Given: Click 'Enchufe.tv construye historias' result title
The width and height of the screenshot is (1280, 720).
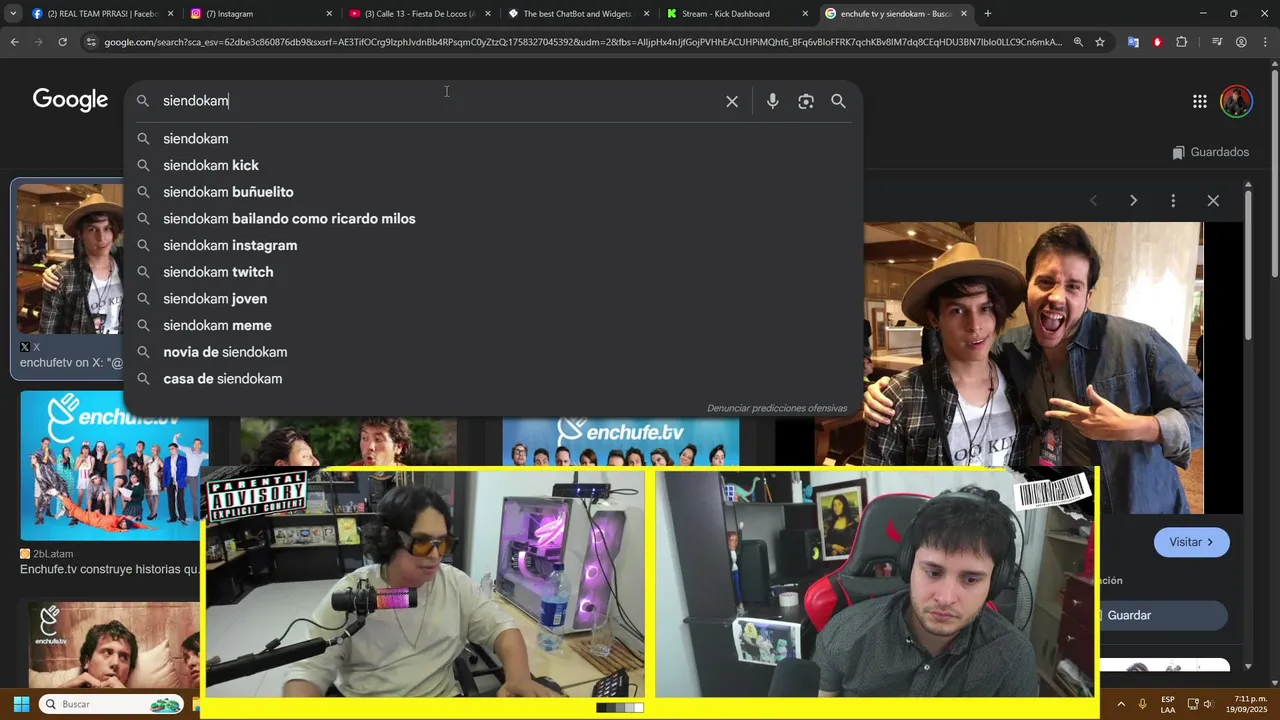Looking at the screenshot, I should [110, 569].
